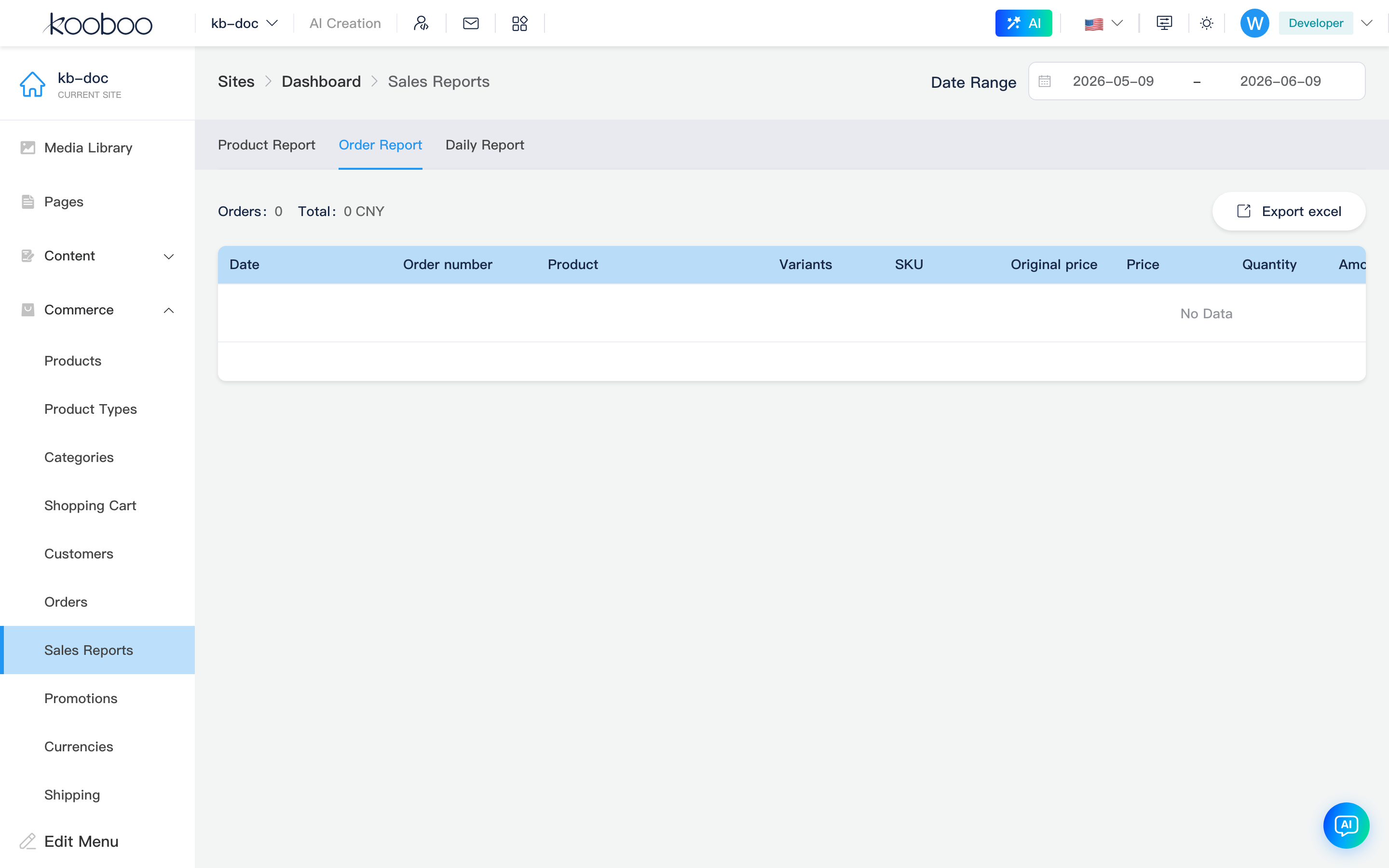Expand the user menu chevron
The width and height of the screenshot is (1389, 868).
pyautogui.click(x=1367, y=24)
